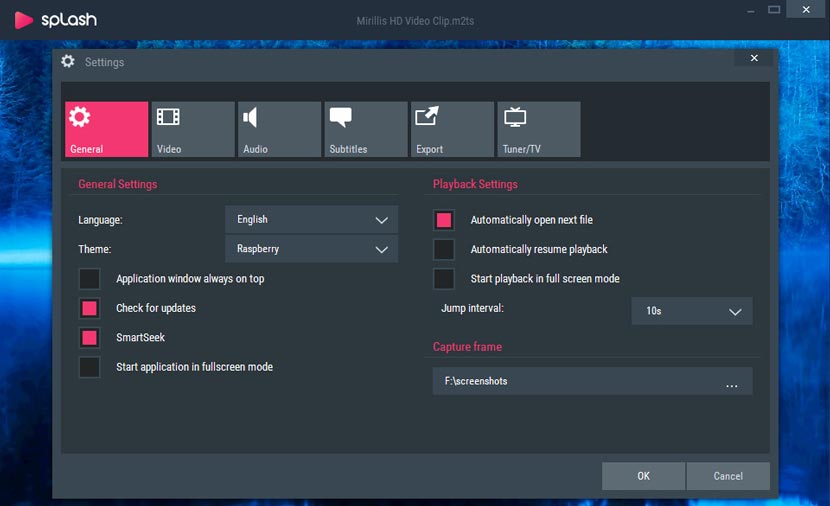This screenshot has height=506, width=830.
Task: Open Audio settings speaker icon
Action: click(279, 129)
